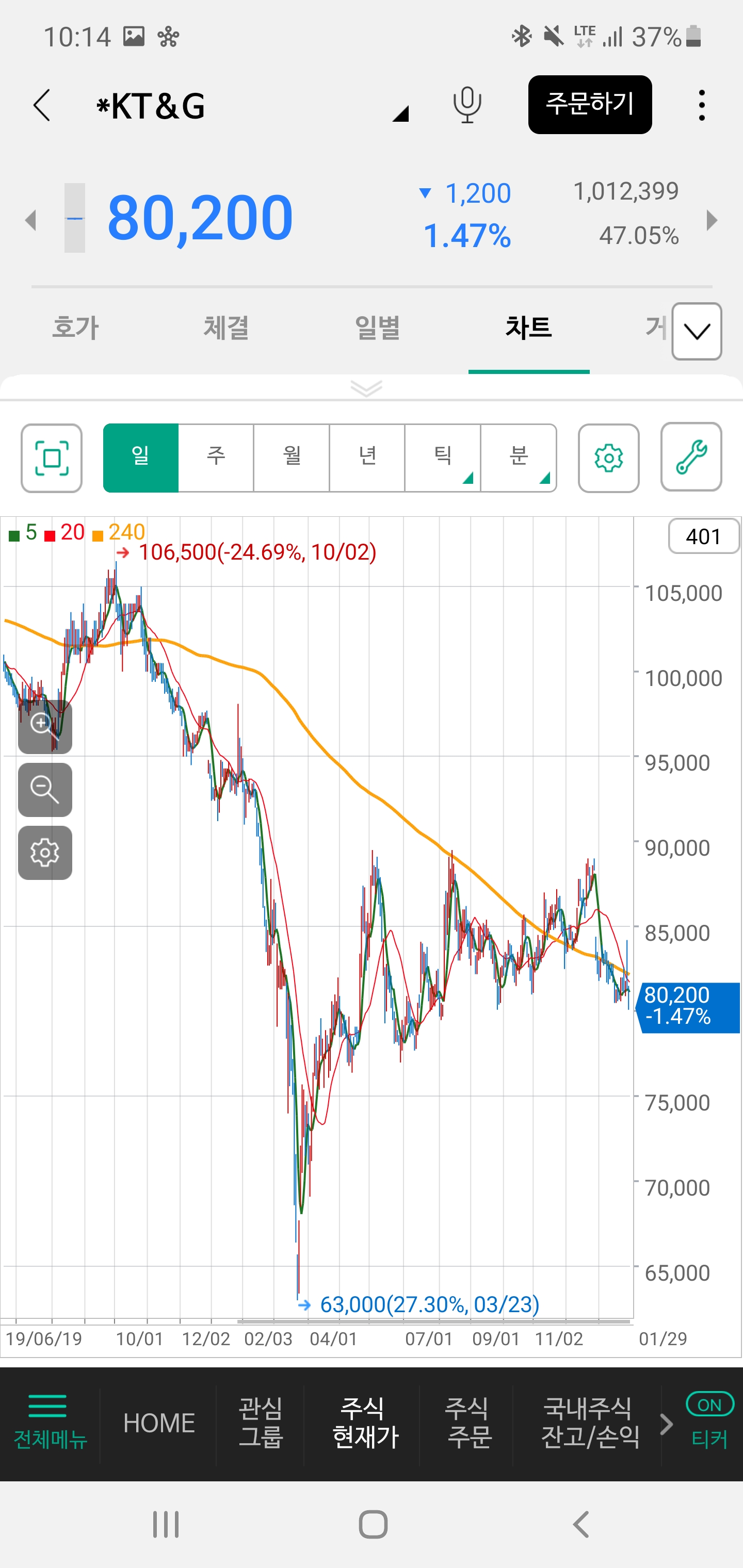Tap the green 5-day MA legend swatch
This screenshot has width=743, height=1568.
pos(13,536)
